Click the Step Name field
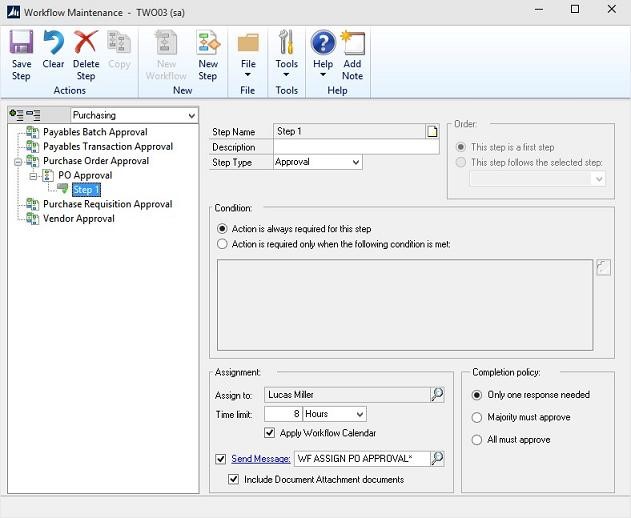 click(x=349, y=132)
